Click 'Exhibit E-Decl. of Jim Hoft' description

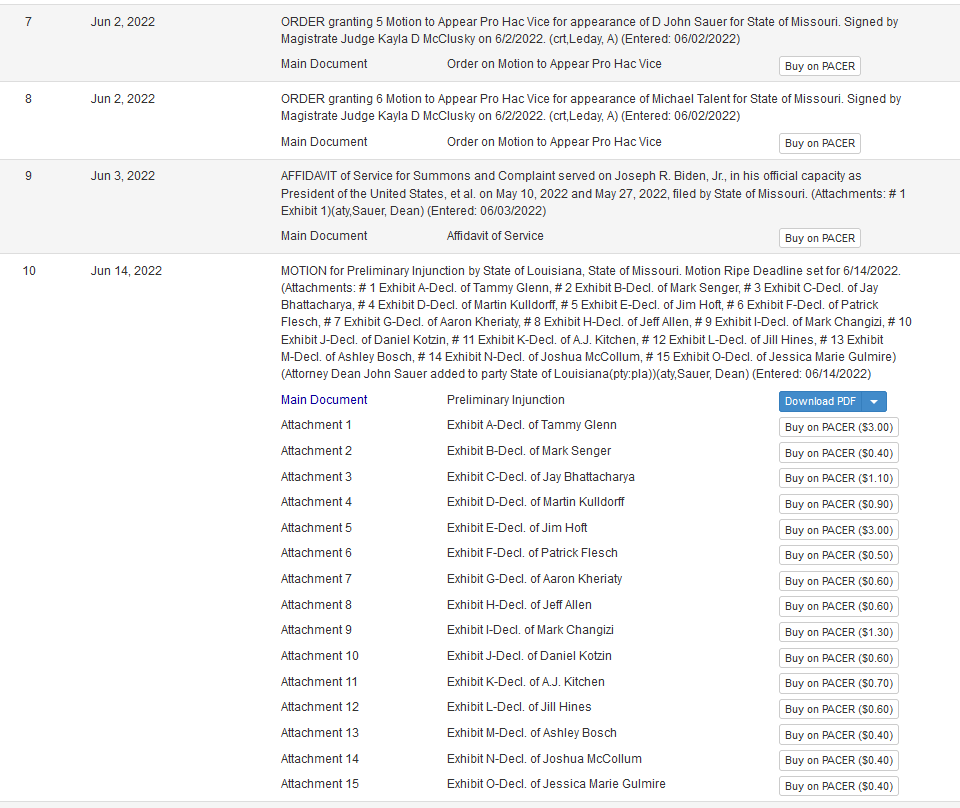click(517, 528)
